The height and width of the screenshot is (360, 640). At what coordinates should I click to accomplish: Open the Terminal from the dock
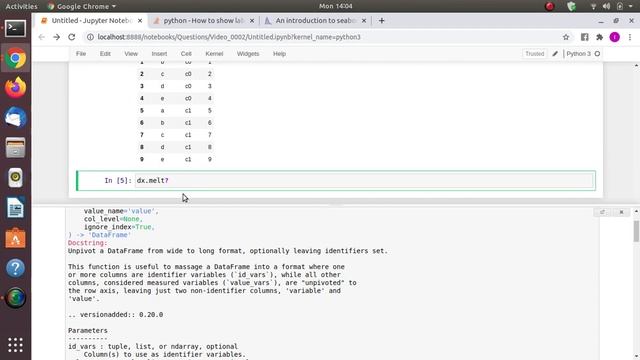point(15,29)
